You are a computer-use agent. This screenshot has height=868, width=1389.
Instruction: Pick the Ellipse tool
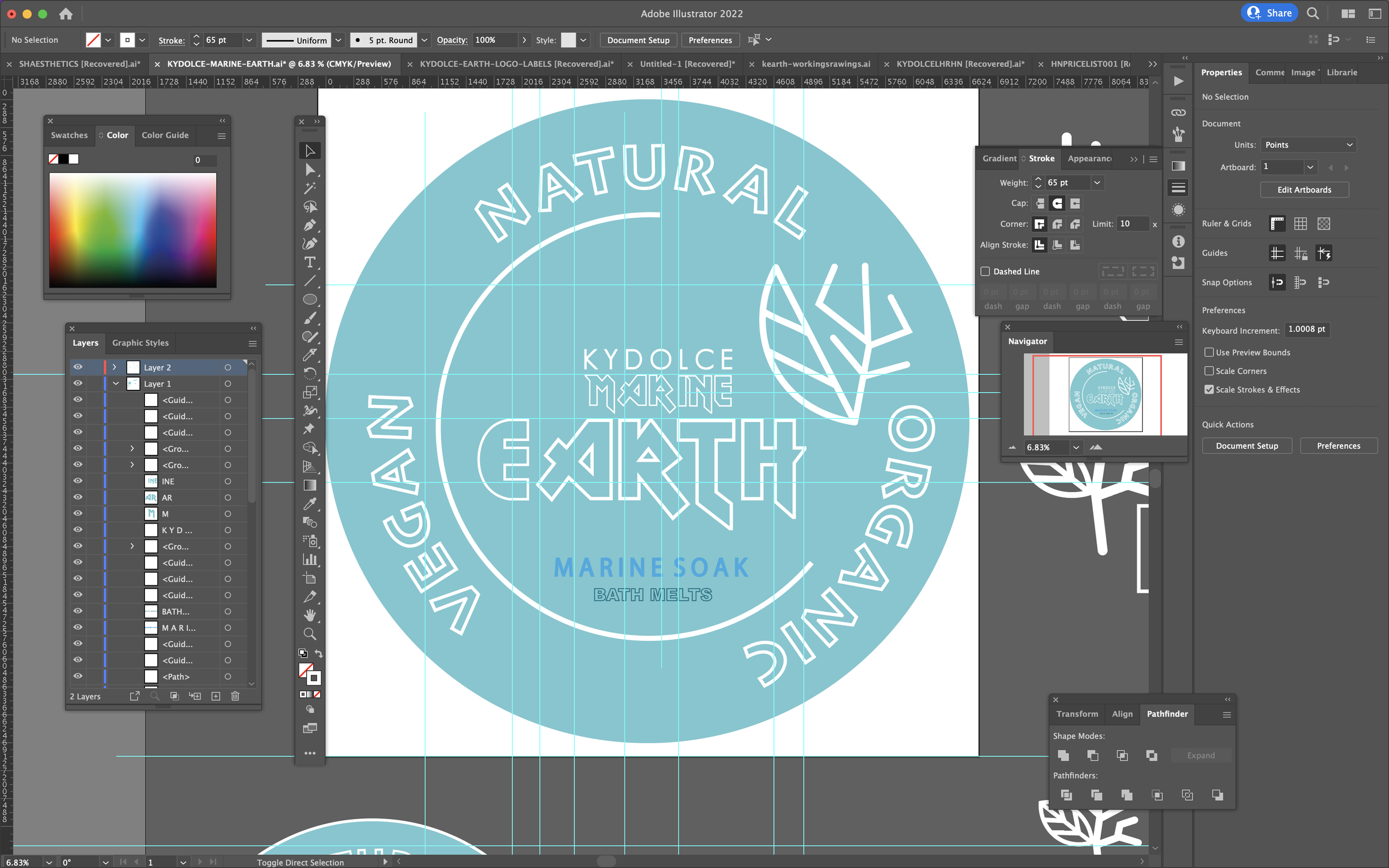pyautogui.click(x=310, y=299)
